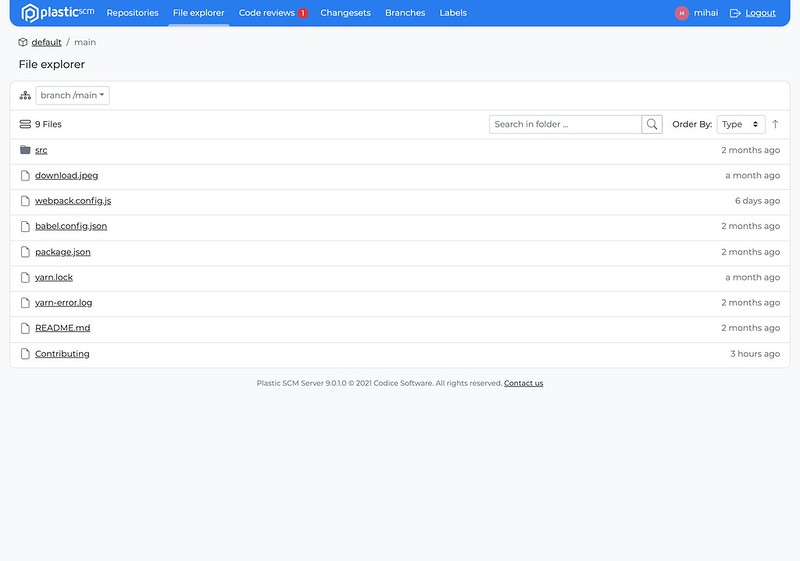
Task: Click the 9 Files list icon
Action: tap(25, 124)
